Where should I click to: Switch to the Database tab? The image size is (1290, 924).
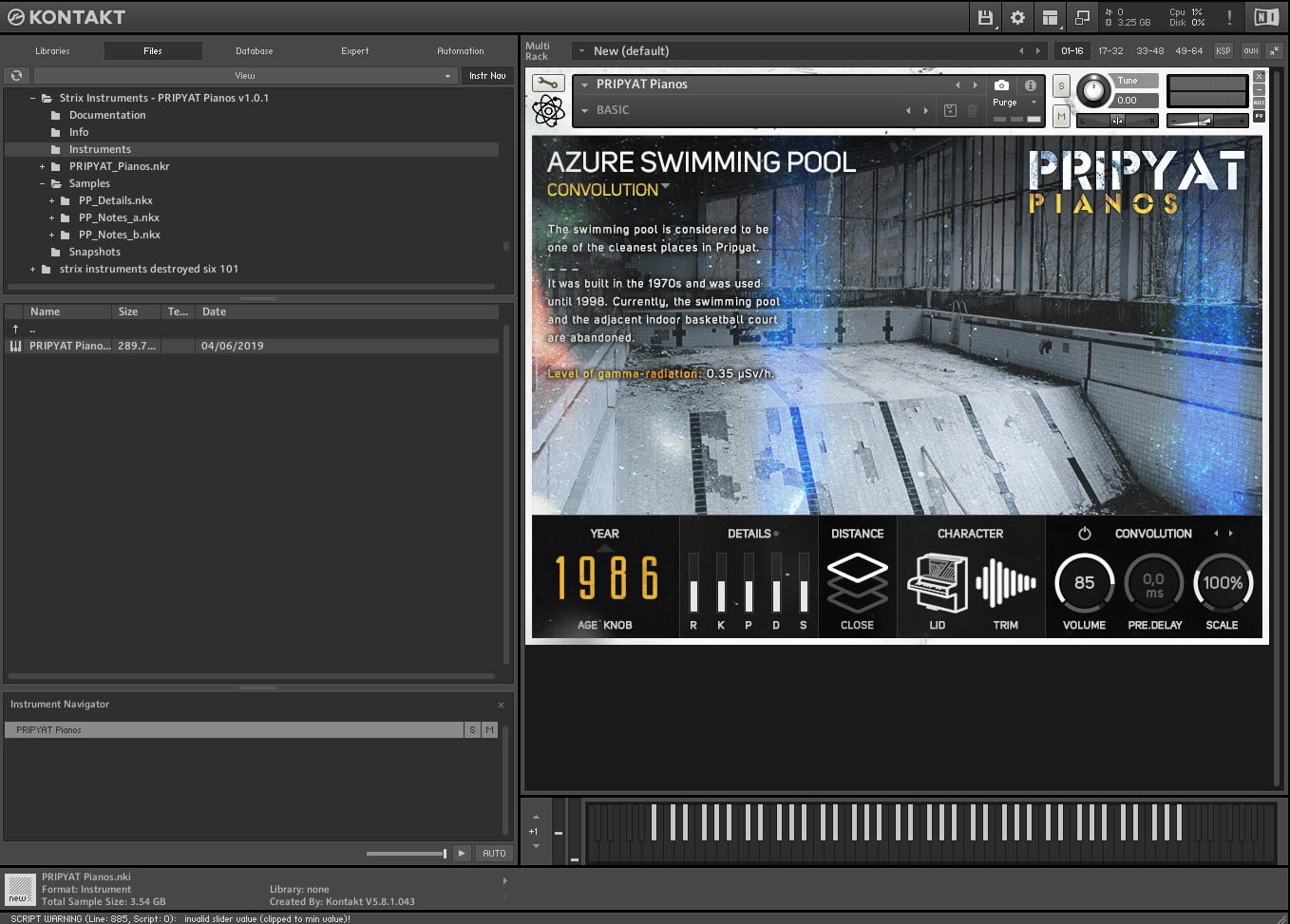tap(254, 50)
